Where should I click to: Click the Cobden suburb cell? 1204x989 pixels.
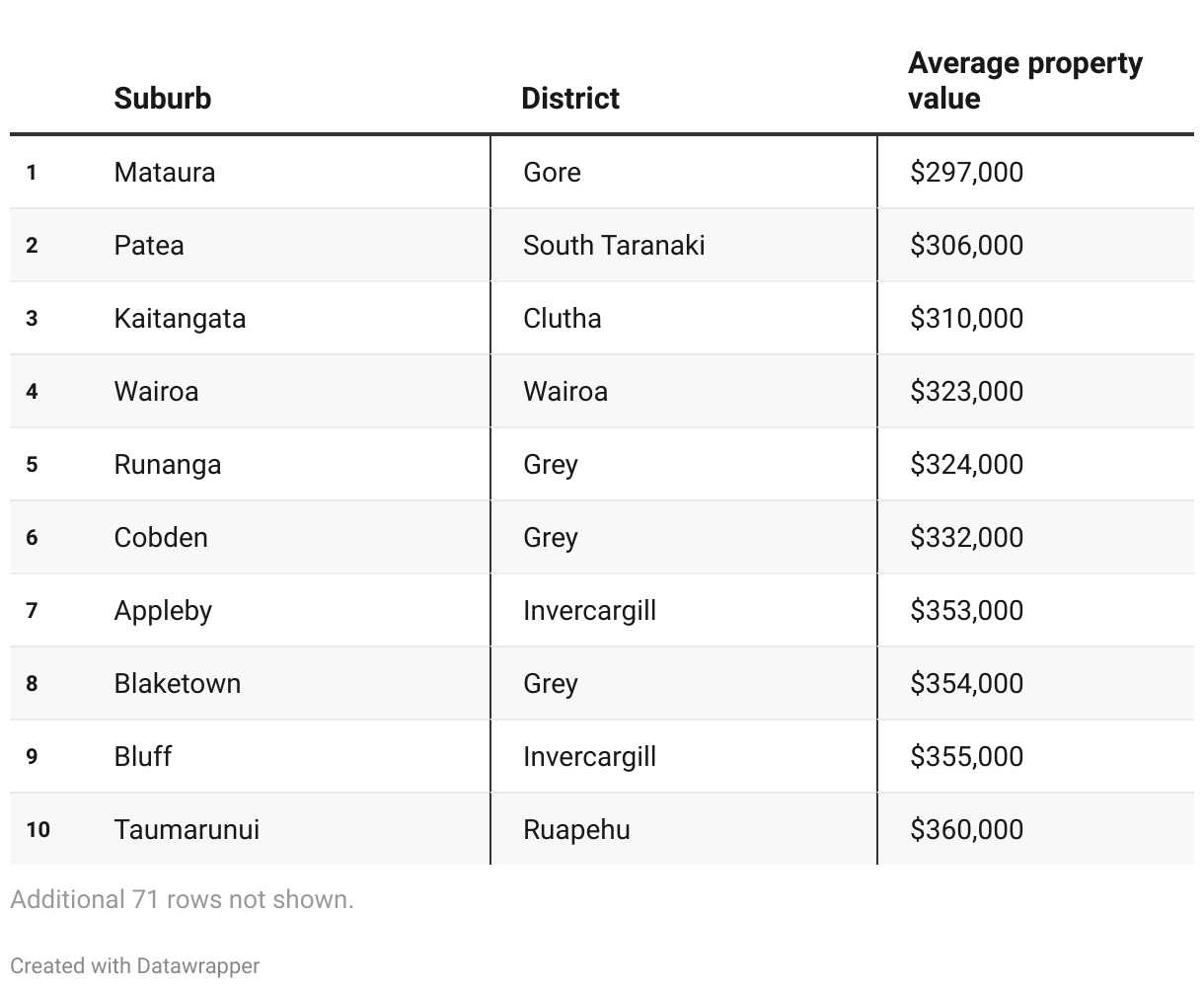[161, 537]
